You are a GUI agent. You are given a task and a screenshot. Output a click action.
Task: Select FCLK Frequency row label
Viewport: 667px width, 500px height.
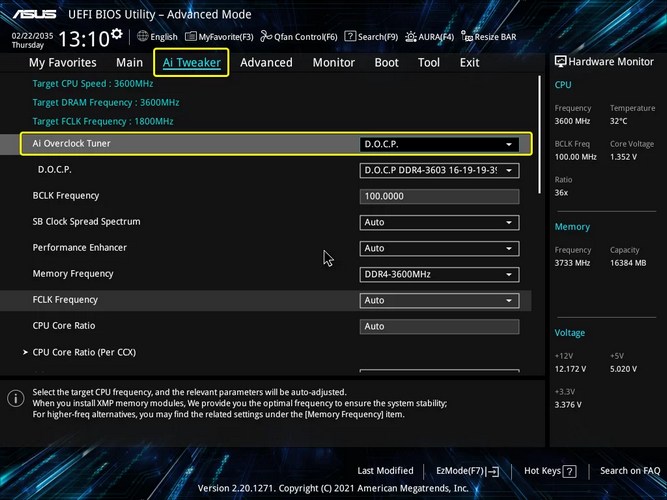pyautogui.click(x=65, y=300)
